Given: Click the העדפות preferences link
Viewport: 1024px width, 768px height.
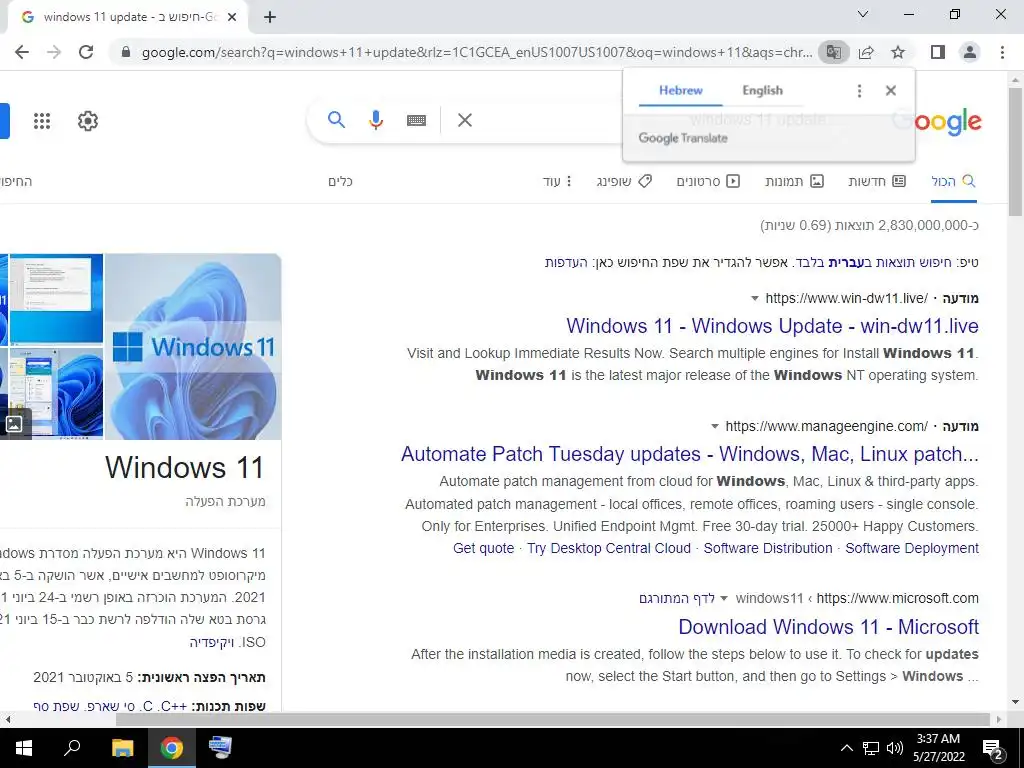Looking at the screenshot, I should click(566, 263).
